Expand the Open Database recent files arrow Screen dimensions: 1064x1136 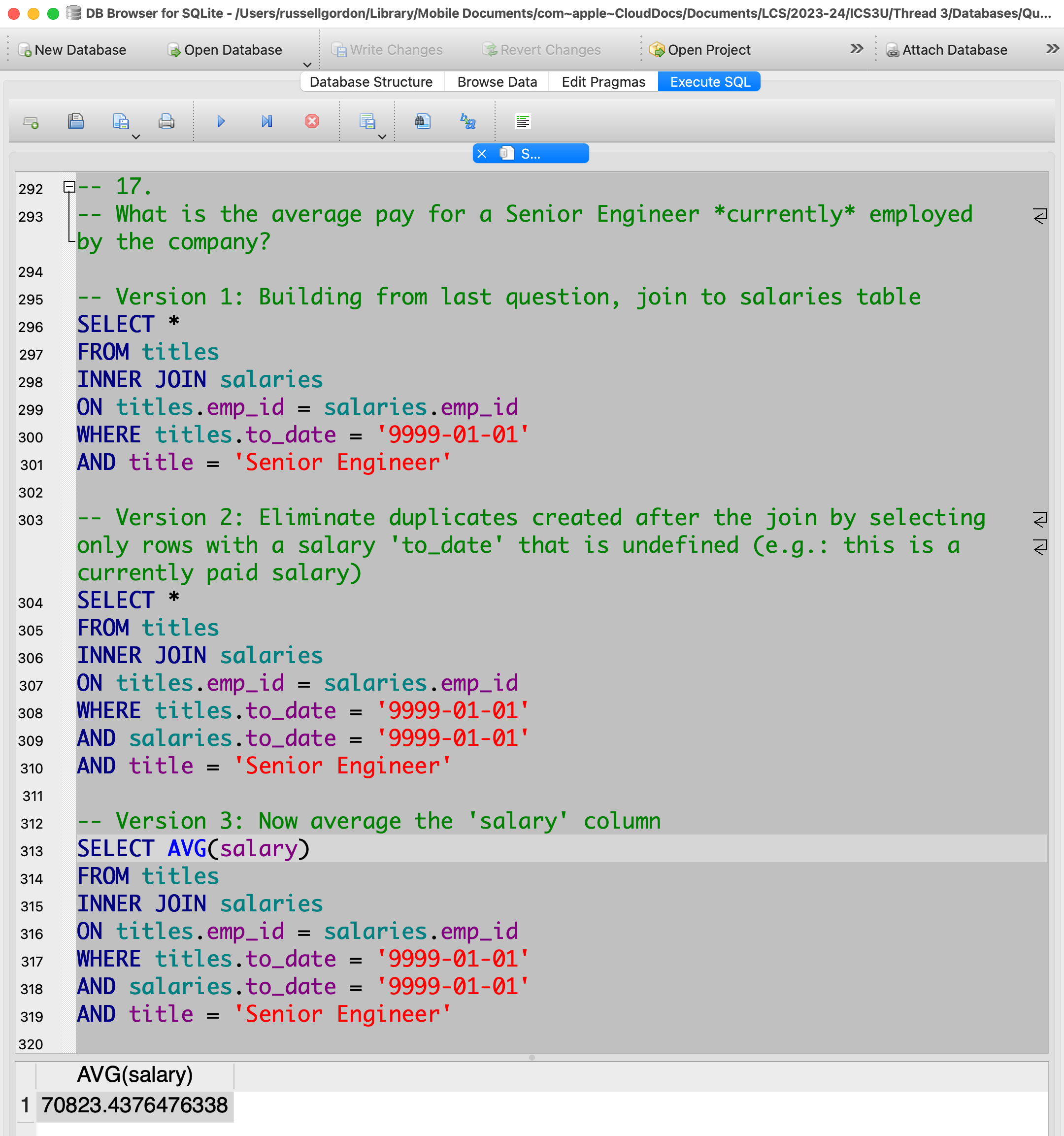point(307,65)
